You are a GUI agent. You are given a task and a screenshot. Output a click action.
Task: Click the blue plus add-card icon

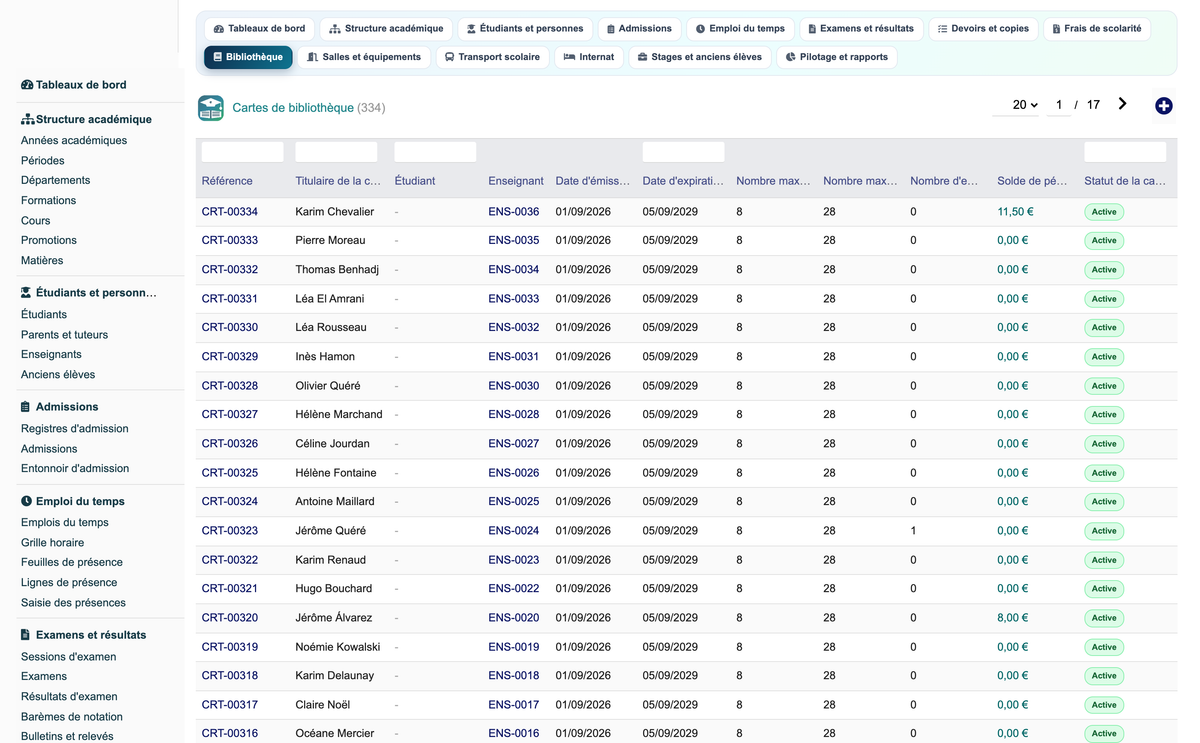pyautogui.click(x=1163, y=106)
